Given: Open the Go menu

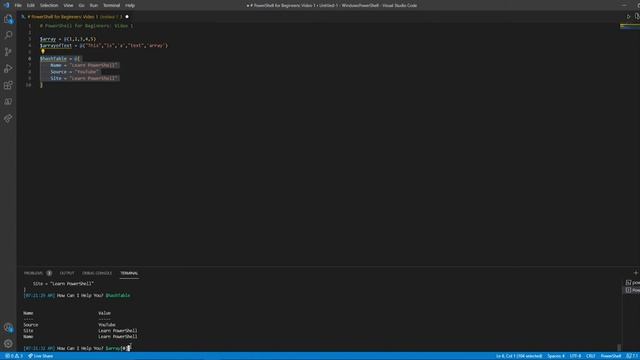Looking at the screenshot, I should coord(82,5).
